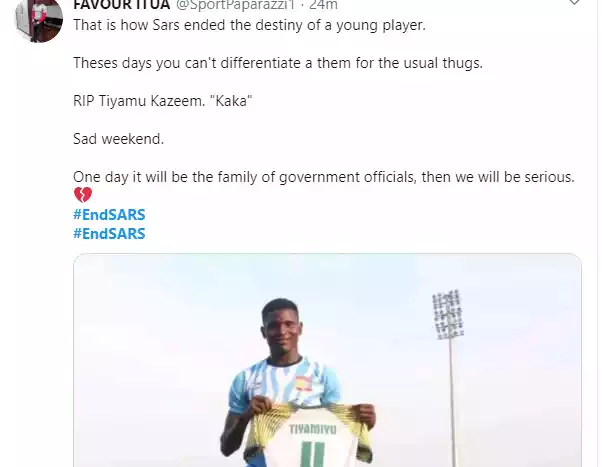Click the green number 11 on jersey

[x=313, y=454]
